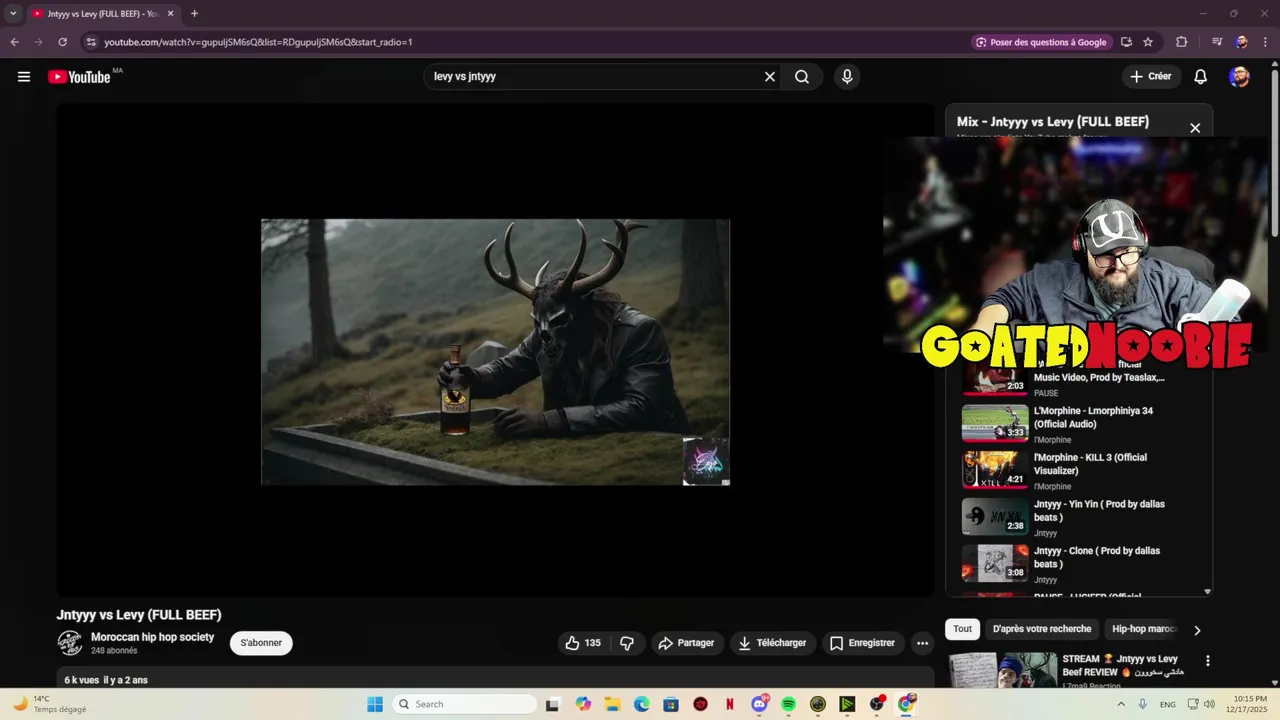Image resolution: width=1280 pixels, height=720 pixels.
Task: Click the browser back arrow
Action: 14,42
